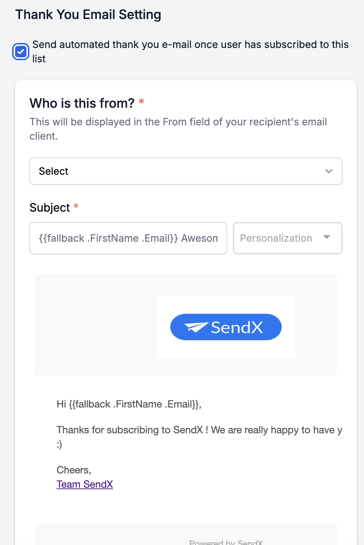Image resolution: width=364 pixels, height=545 pixels.
Task: Click the "Thank You Email Setting" heading
Action: (88, 15)
